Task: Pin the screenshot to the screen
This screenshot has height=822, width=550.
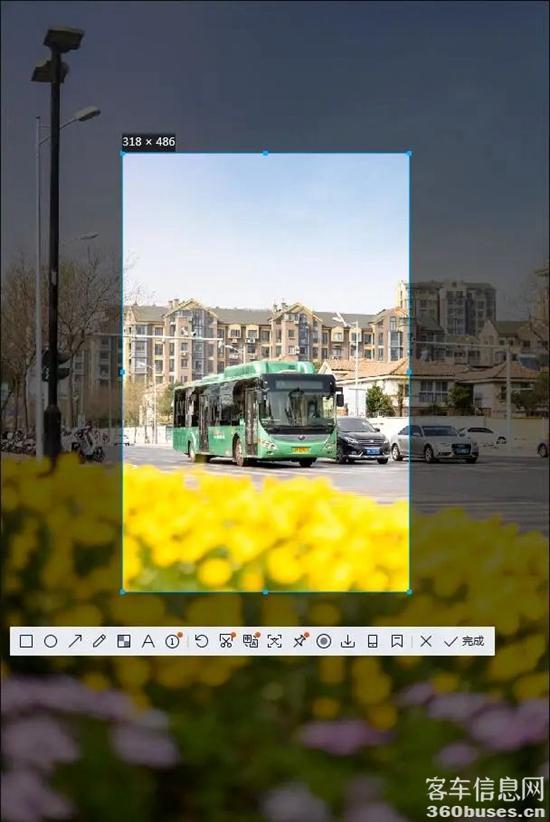Action: click(299, 641)
